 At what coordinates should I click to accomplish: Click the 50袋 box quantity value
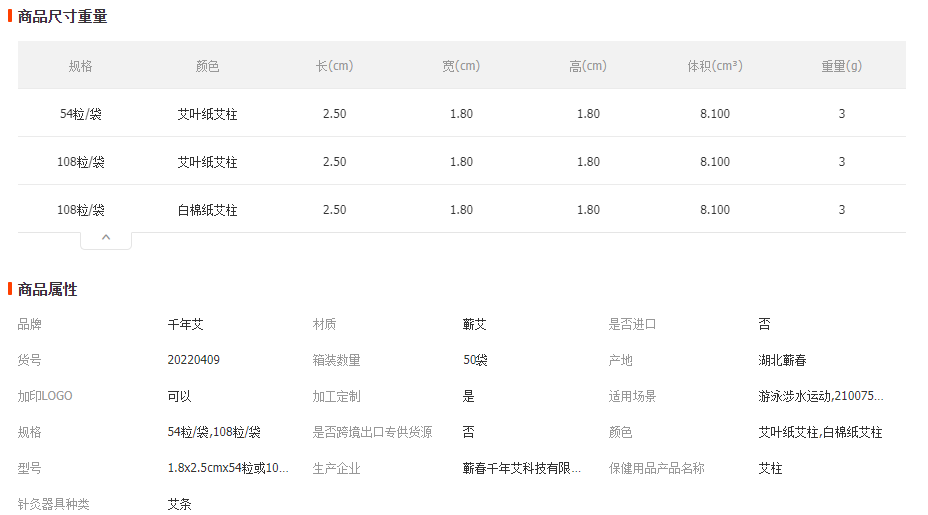point(475,360)
